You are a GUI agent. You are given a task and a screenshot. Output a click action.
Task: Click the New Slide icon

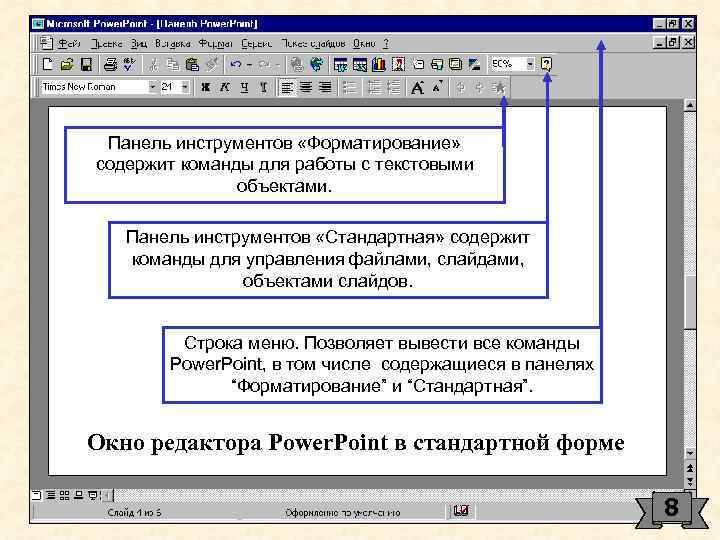pos(417,64)
